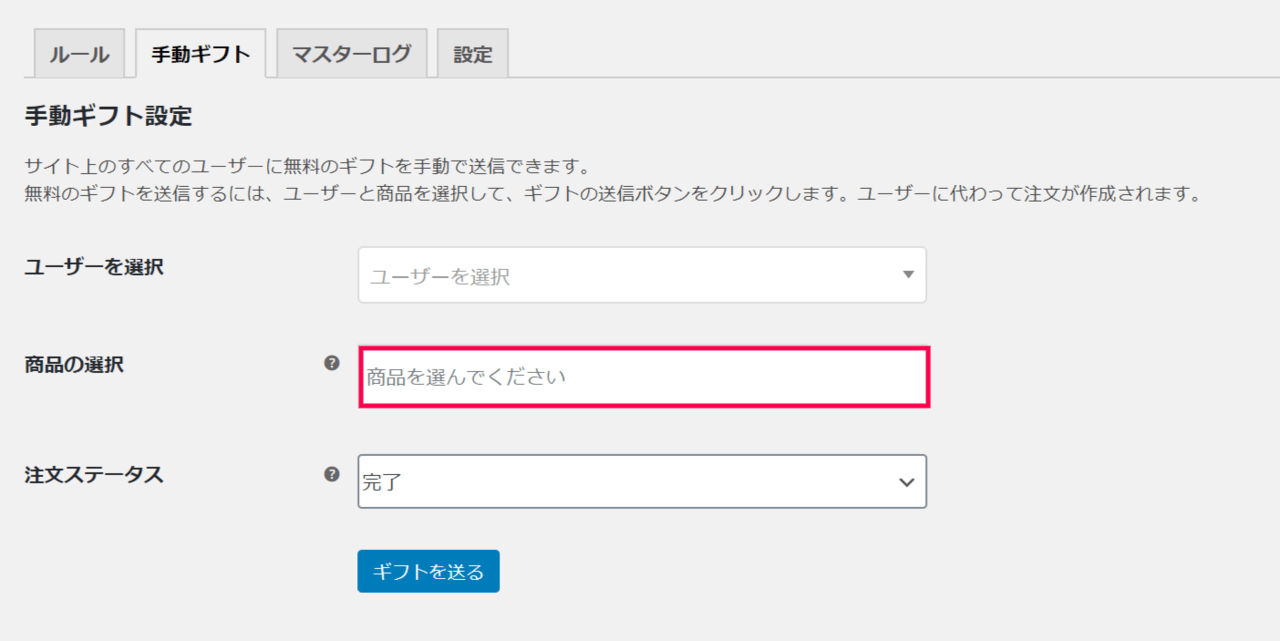This screenshot has width=1280, height=641.
Task: Click the 手動ギフト設定 section heading
Action: click(x=107, y=116)
